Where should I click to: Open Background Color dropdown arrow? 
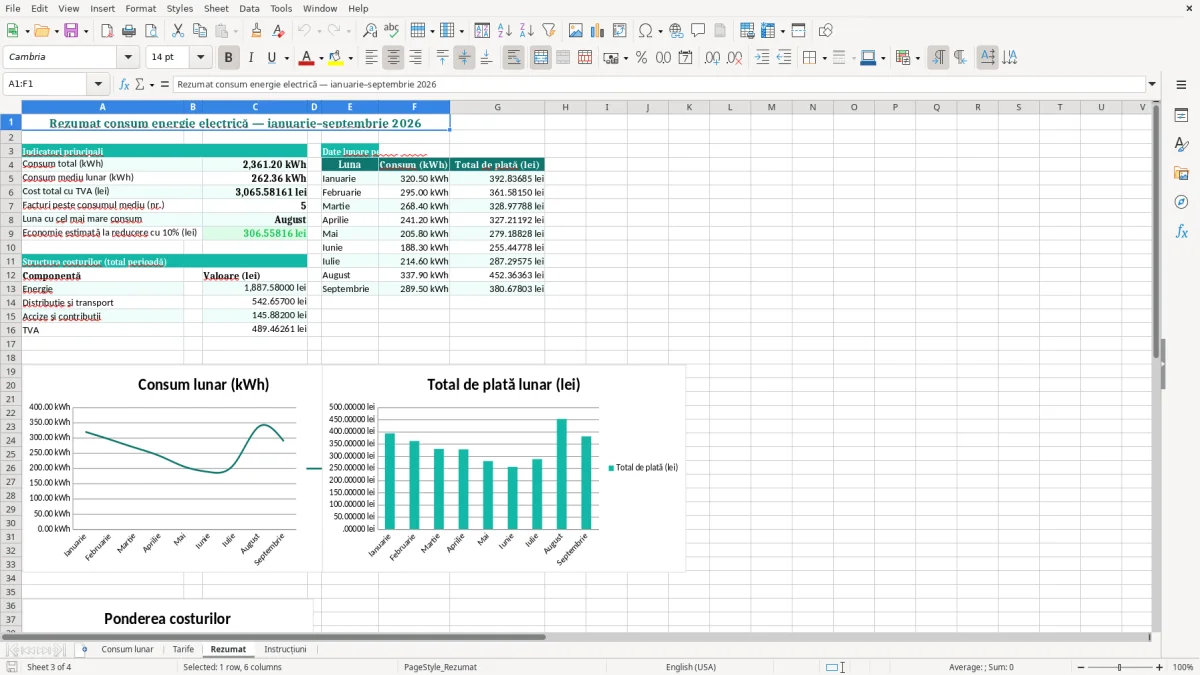click(x=350, y=59)
